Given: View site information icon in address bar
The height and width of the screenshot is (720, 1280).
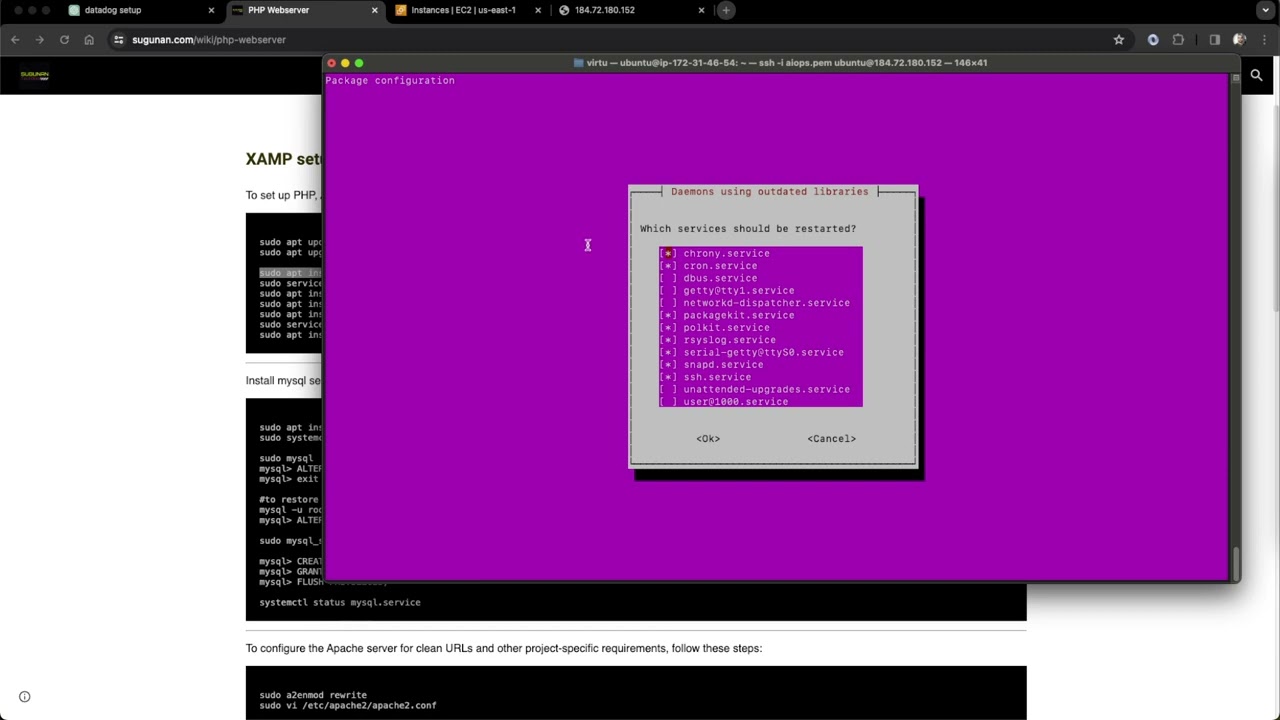Looking at the screenshot, I should 119,40.
